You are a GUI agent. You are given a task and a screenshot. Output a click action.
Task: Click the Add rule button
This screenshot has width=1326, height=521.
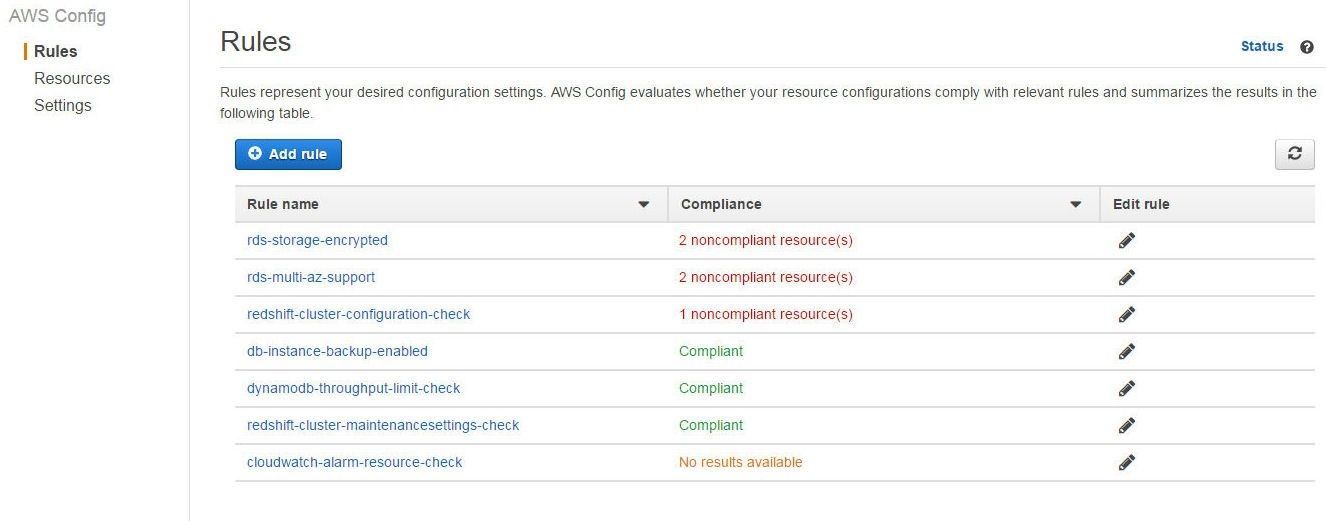pos(288,154)
